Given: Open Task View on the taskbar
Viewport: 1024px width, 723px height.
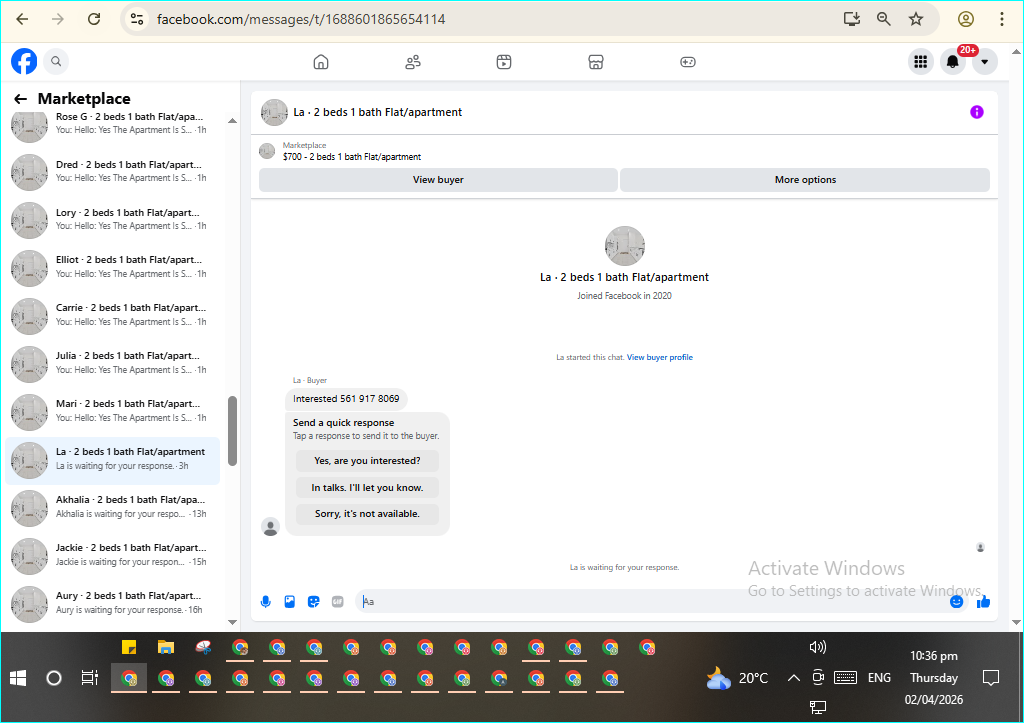Looking at the screenshot, I should tap(89, 678).
